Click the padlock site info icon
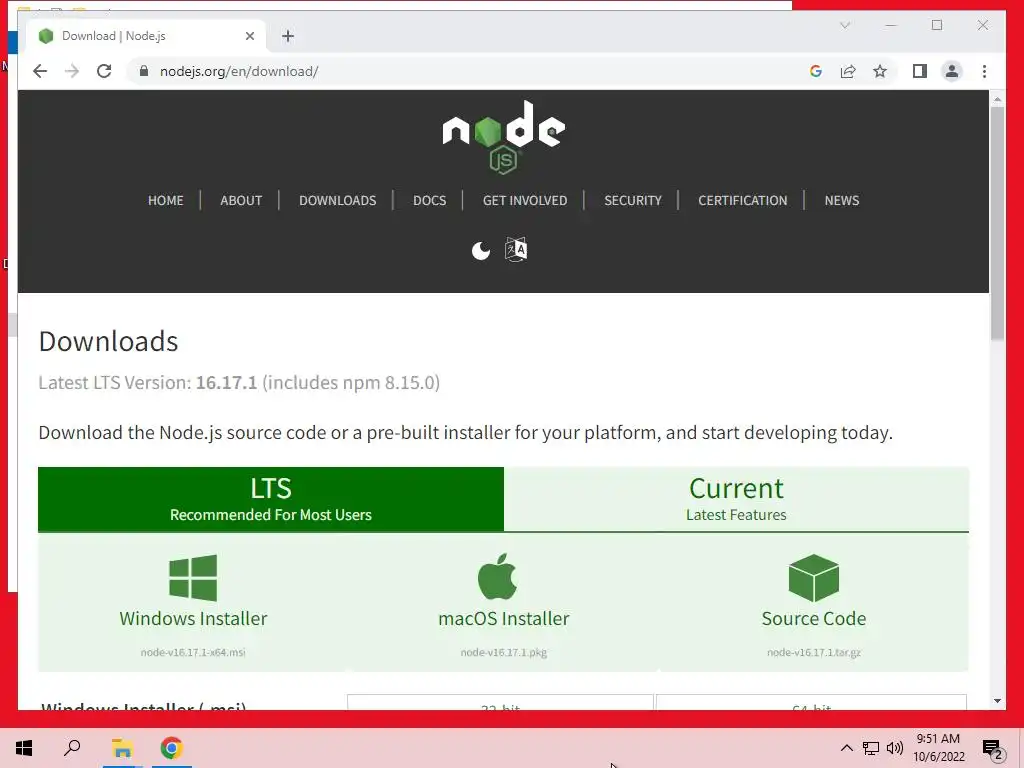Viewport: 1024px width, 768px height. (144, 71)
